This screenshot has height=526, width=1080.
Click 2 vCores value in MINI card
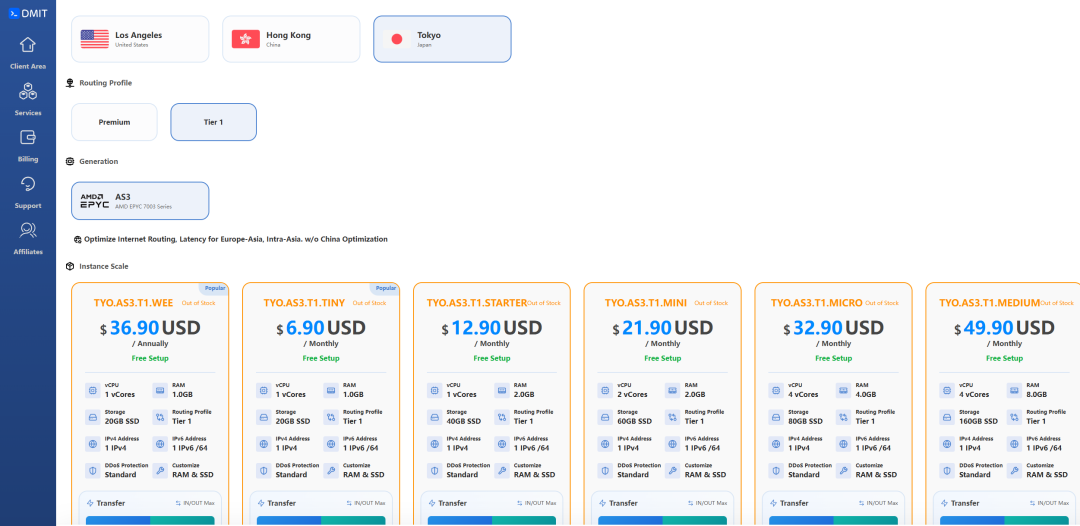point(632,394)
